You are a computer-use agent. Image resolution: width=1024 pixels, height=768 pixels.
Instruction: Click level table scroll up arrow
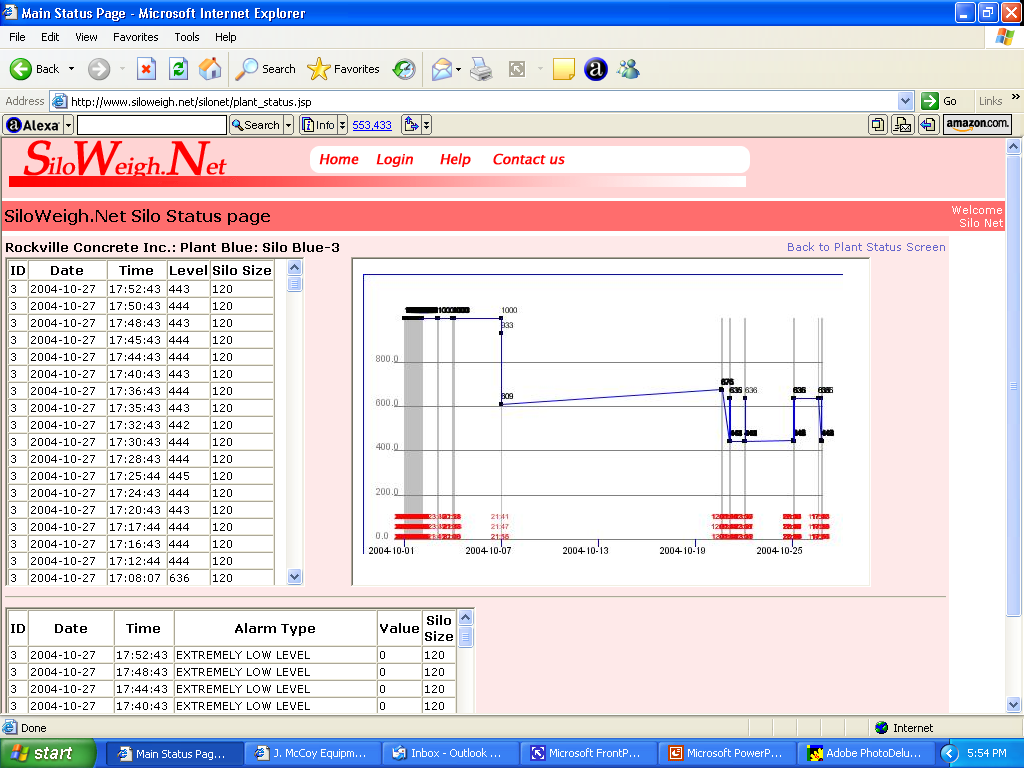click(295, 268)
